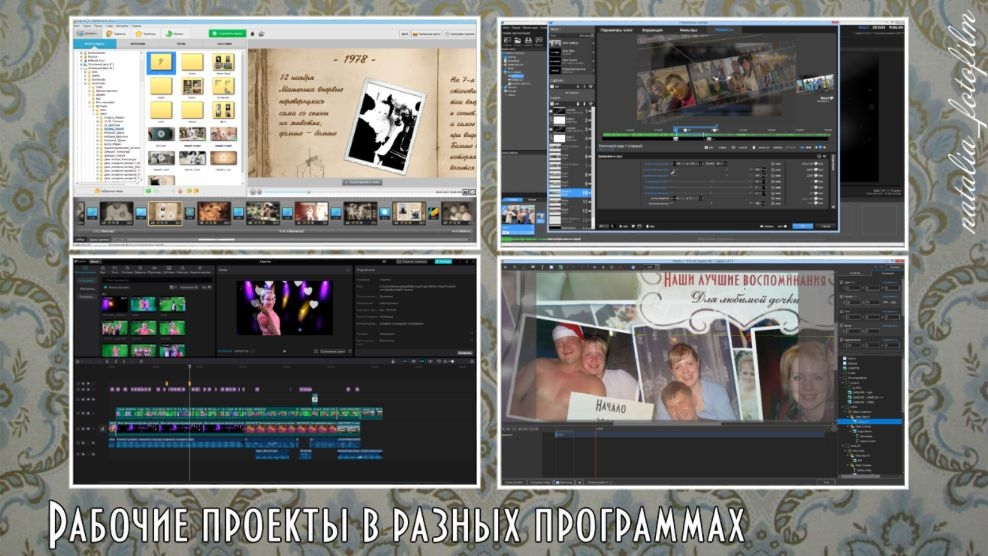
Task: Open PUBLISH workspace in filmstrip window
Action: [x=896, y=28]
